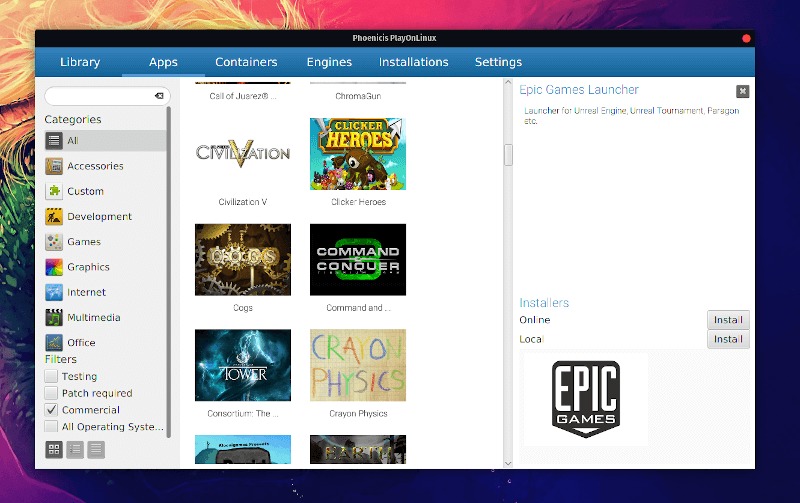Open the Games category icon

click(54, 241)
